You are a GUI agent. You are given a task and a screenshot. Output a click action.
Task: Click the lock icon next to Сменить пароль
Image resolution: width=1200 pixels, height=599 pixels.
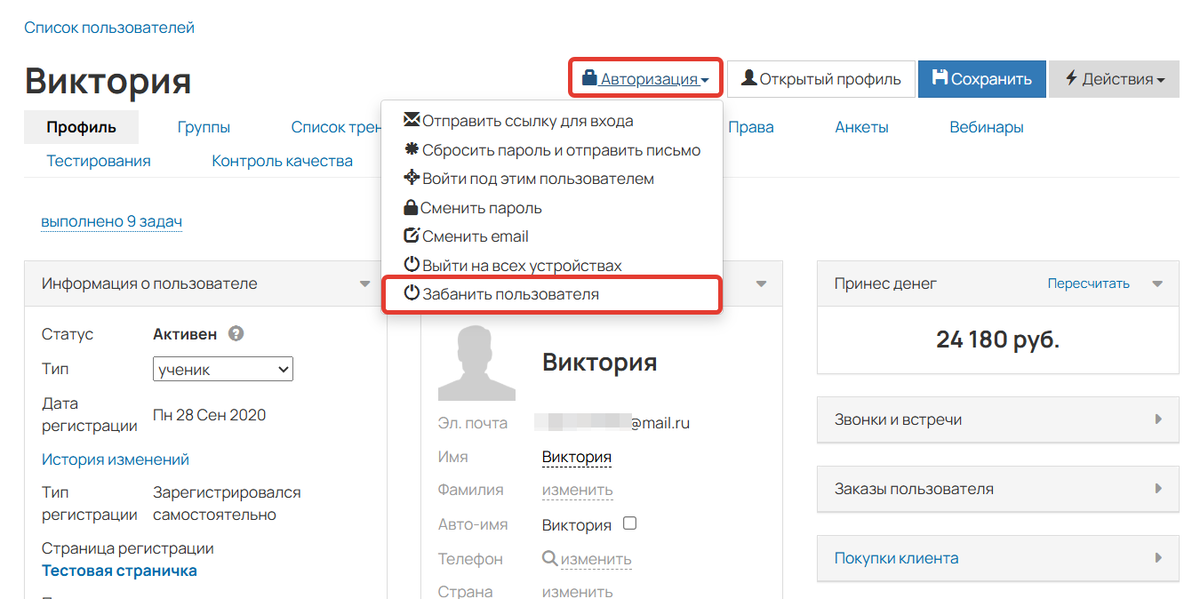pyautogui.click(x=410, y=208)
